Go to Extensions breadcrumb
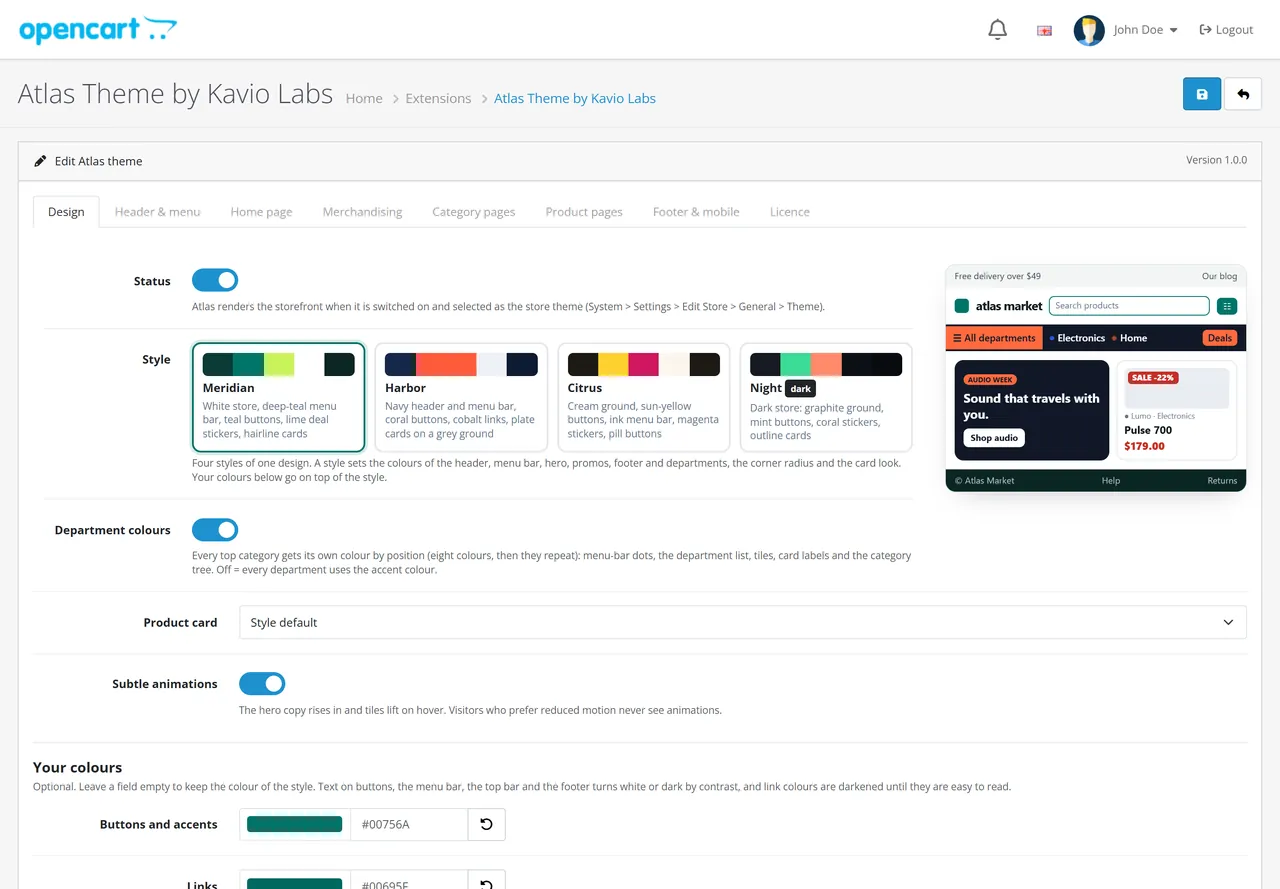 pos(438,98)
